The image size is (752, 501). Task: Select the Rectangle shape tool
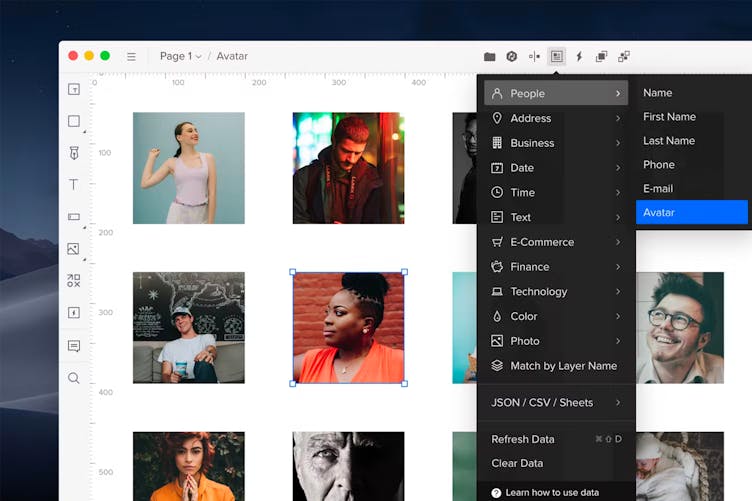[x=74, y=121]
